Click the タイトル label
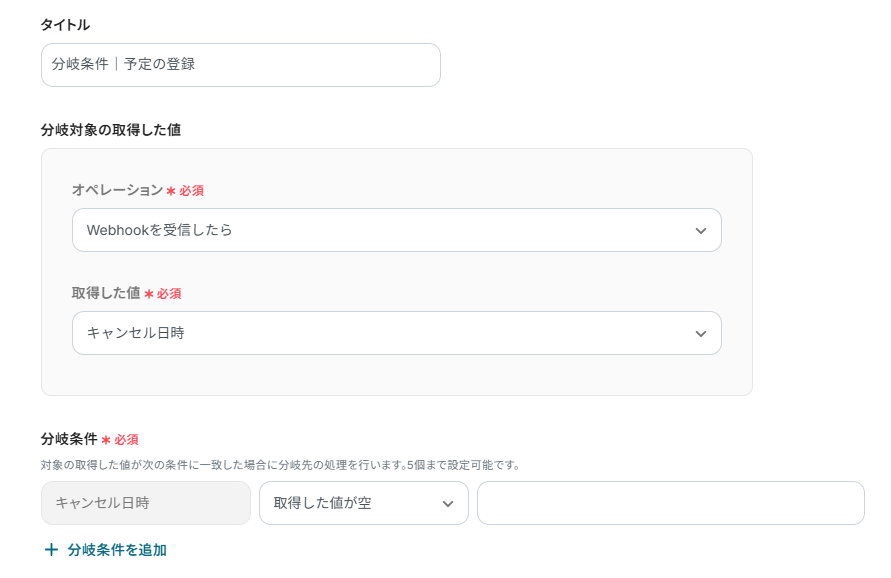This screenshot has width=891, height=578. (65, 24)
